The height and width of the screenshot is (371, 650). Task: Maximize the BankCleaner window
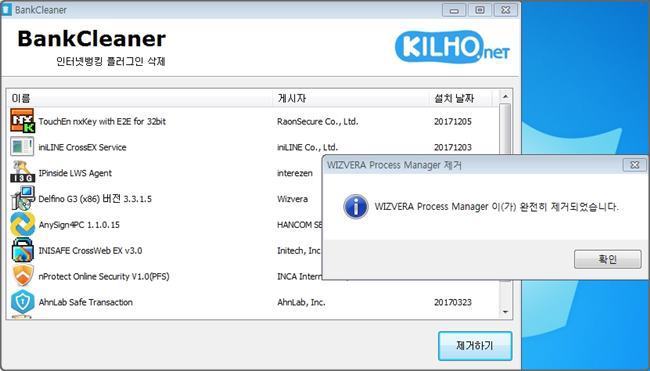480,10
